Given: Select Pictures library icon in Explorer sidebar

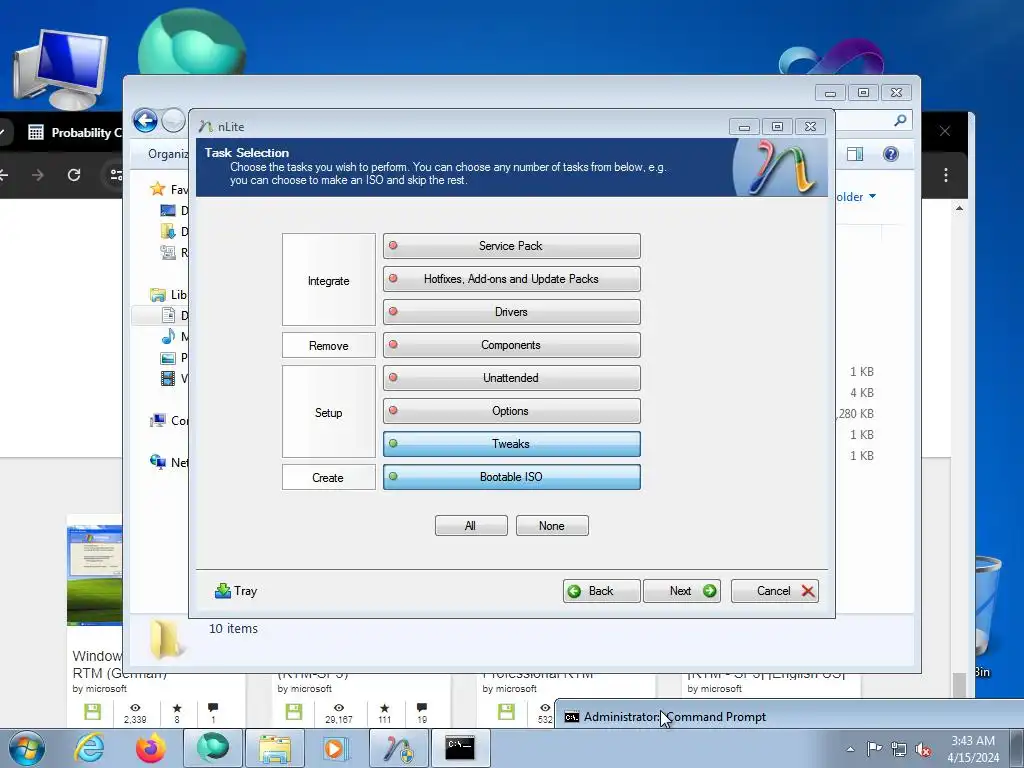Looking at the screenshot, I should [168, 358].
